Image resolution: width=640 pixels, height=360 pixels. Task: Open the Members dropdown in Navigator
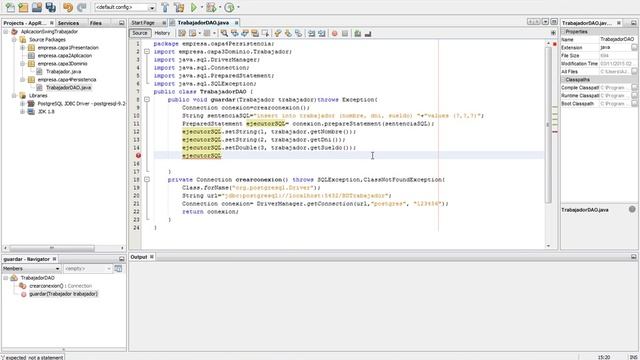point(31,269)
